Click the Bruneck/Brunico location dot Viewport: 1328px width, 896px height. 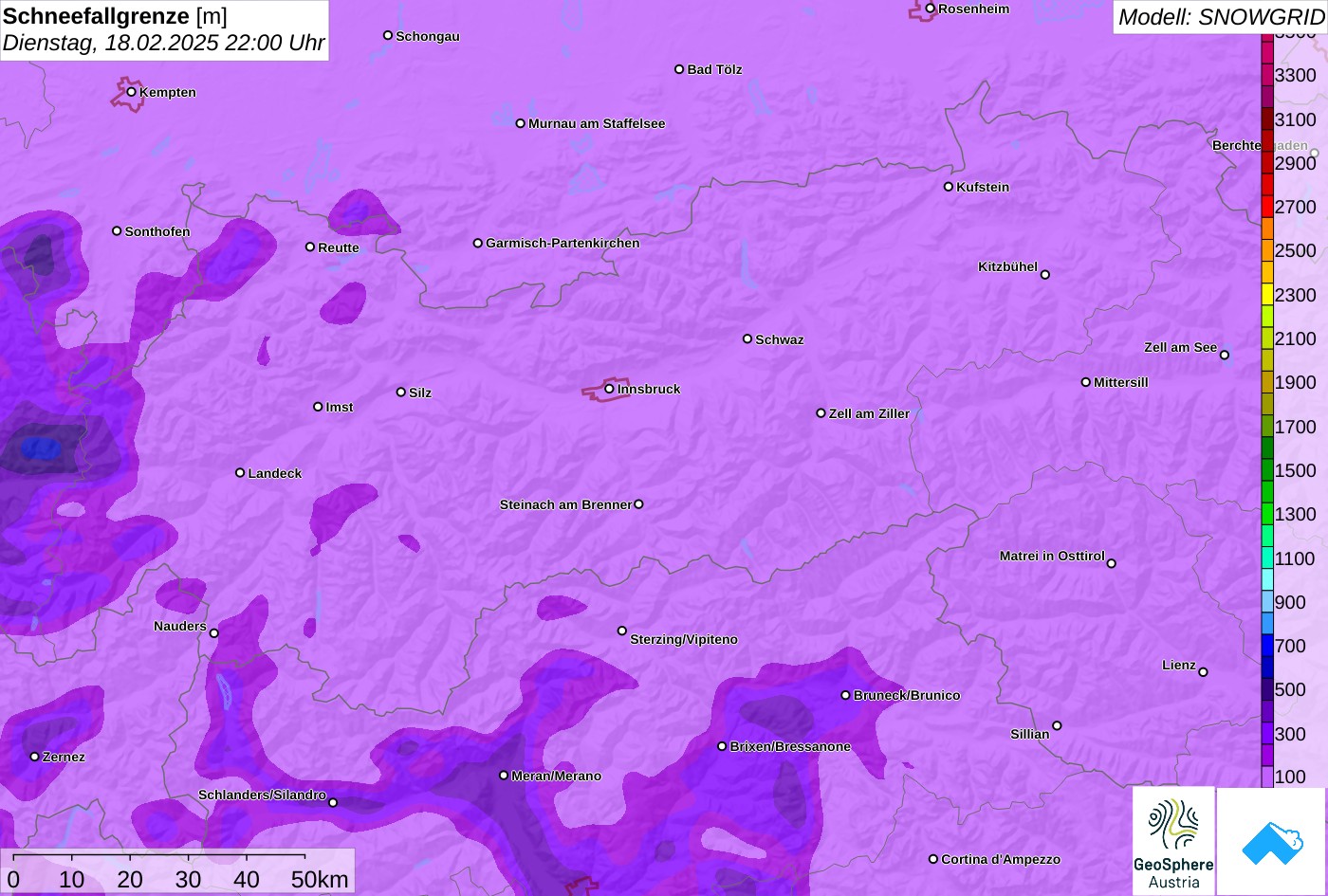(846, 695)
